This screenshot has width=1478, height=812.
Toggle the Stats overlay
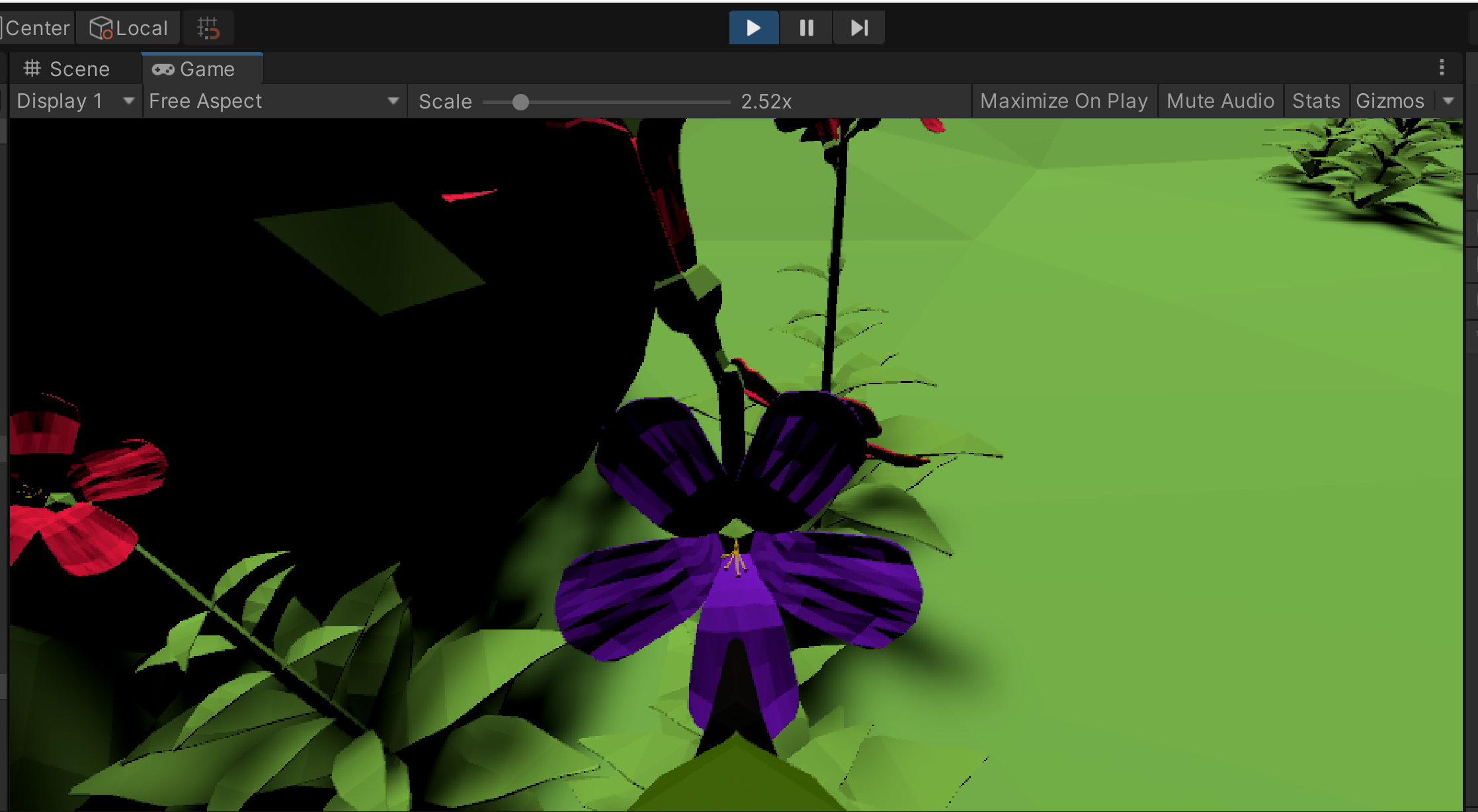1316,101
